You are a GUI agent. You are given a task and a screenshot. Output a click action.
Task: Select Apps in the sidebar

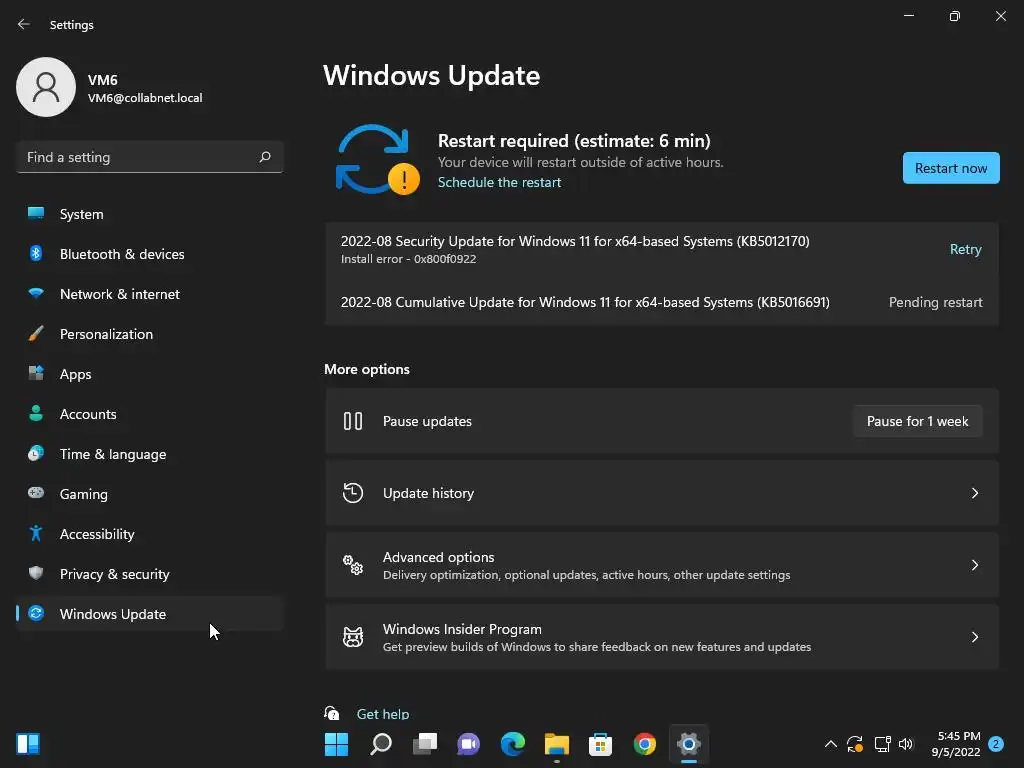click(150, 374)
